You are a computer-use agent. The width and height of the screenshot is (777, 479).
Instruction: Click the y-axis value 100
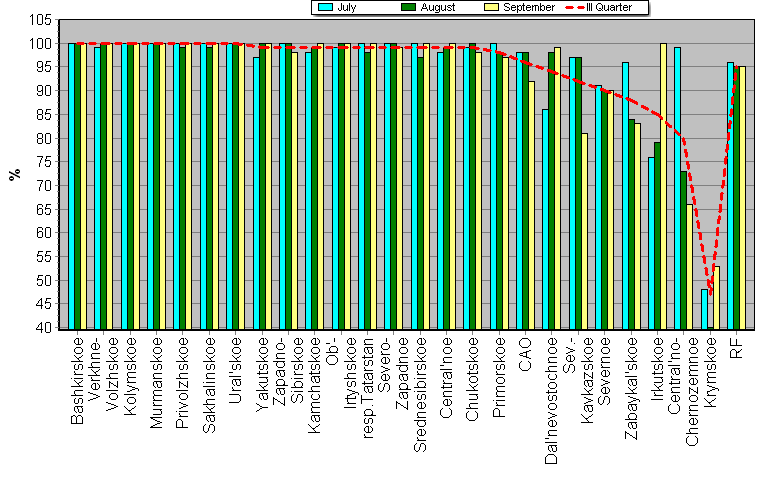(41, 44)
